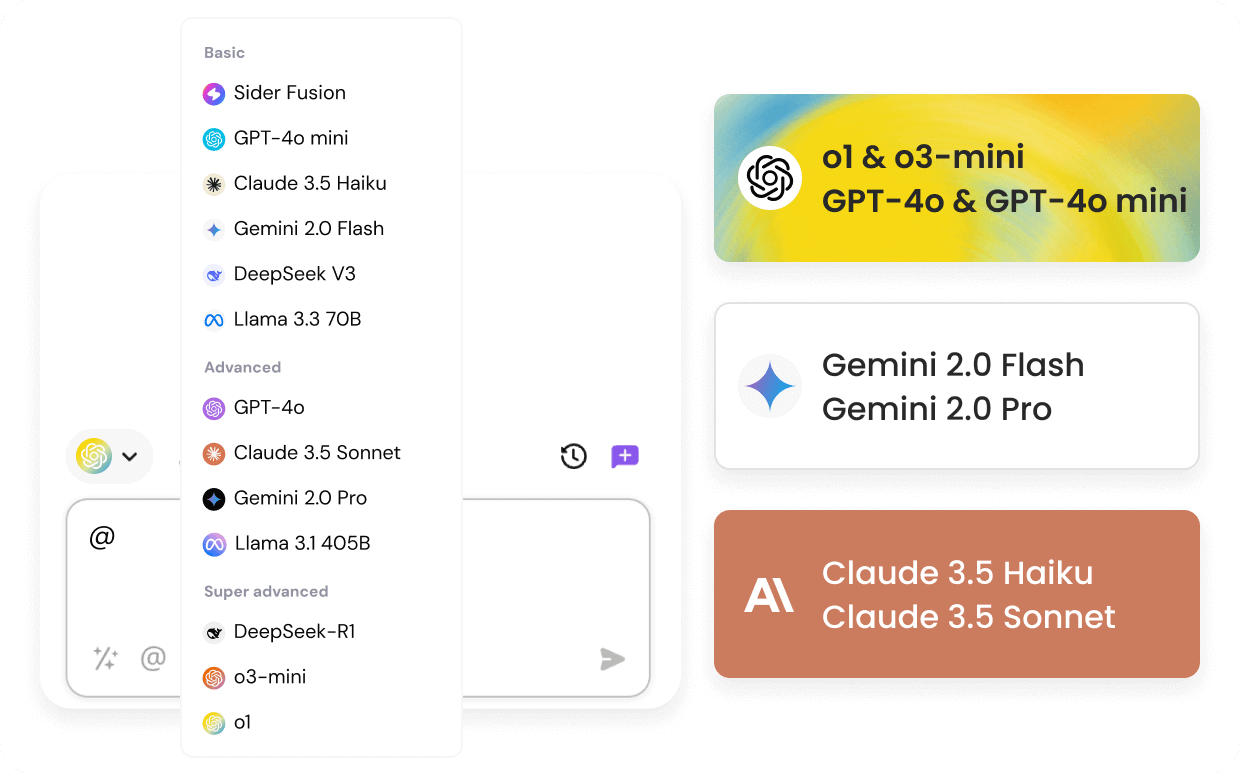Click the Sider Fusion lightning icon
This screenshot has height=774, width=1240.
pyautogui.click(x=214, y=94)
